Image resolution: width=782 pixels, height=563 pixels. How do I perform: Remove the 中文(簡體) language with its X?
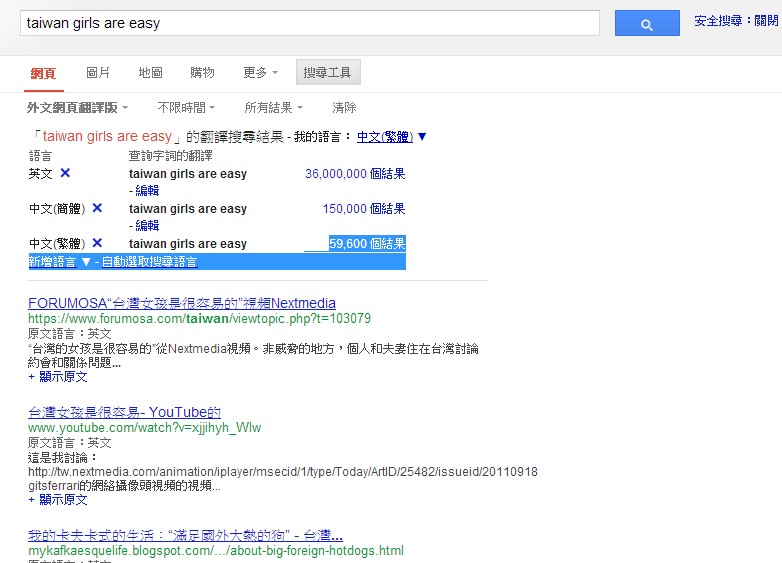(97, 208)
